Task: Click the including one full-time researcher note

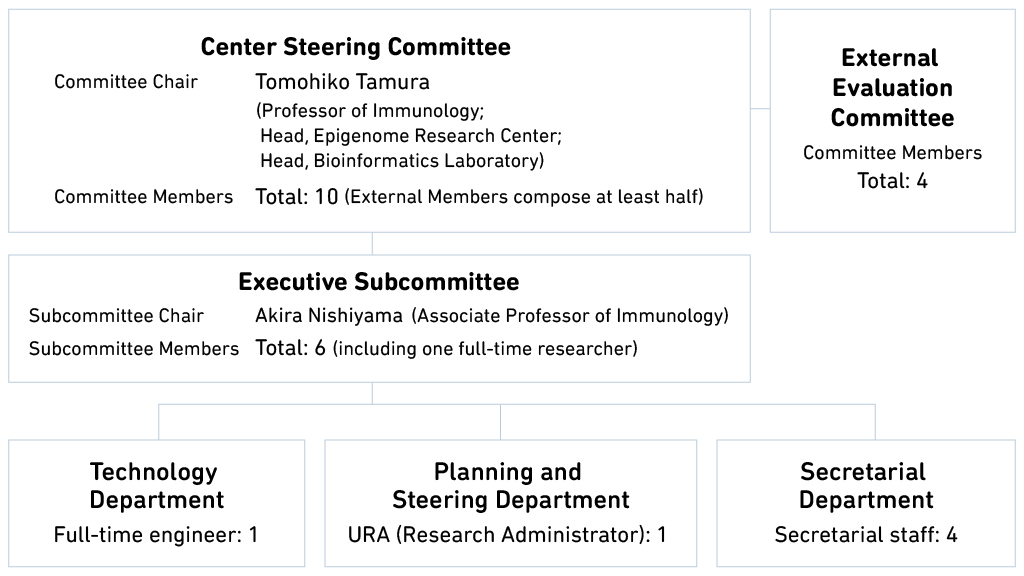Action: (485, 350)
